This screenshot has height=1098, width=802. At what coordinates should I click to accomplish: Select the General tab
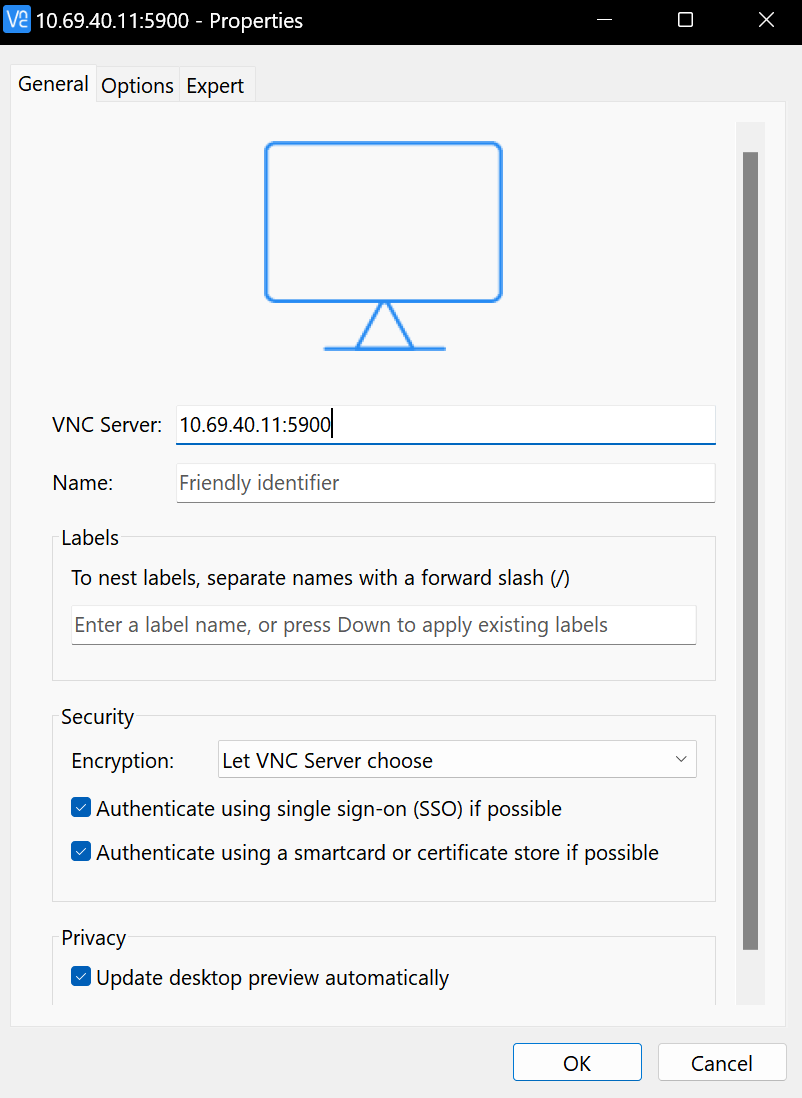(53, 83)
